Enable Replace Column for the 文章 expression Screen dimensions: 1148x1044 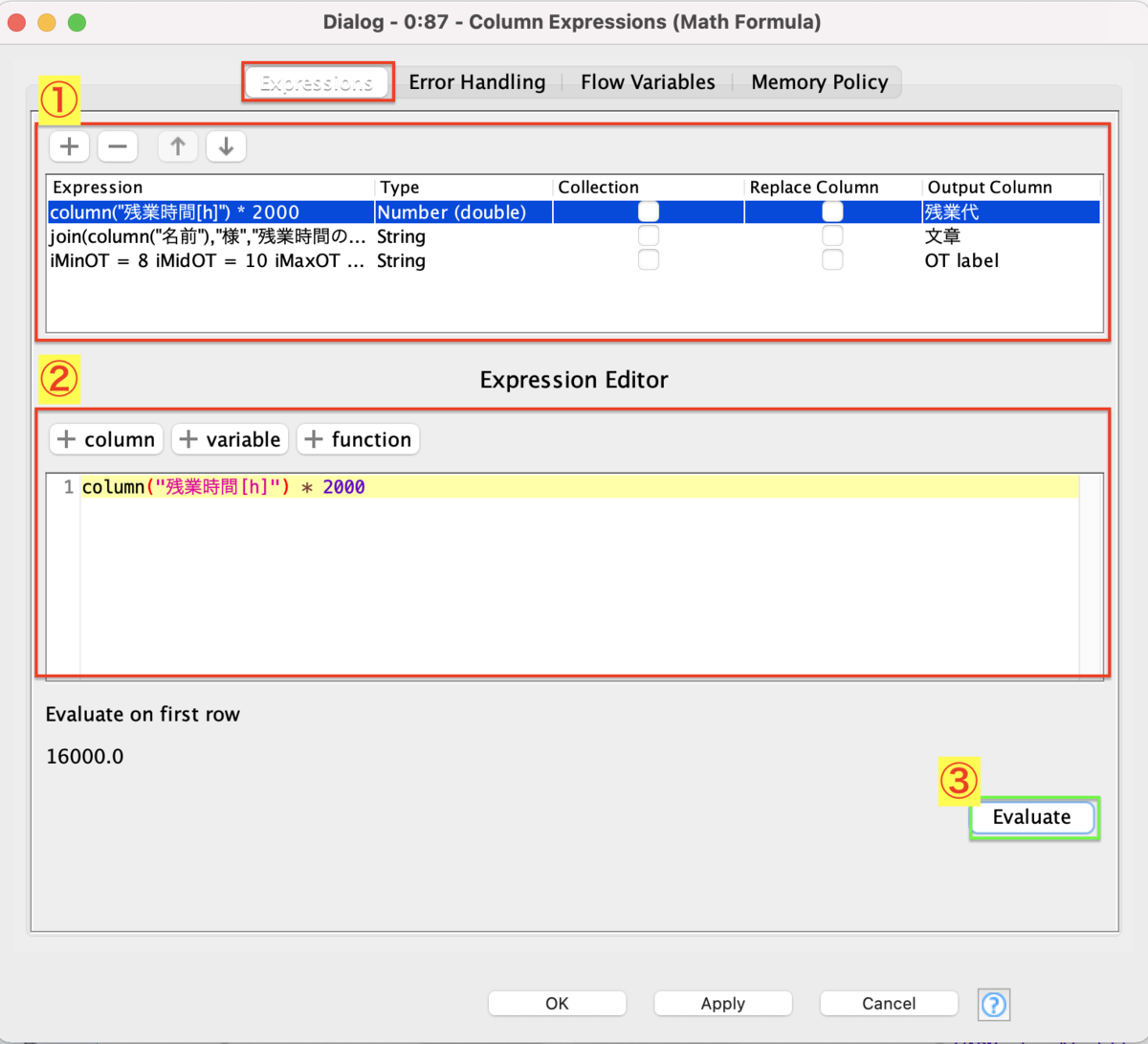pos(831,236)
